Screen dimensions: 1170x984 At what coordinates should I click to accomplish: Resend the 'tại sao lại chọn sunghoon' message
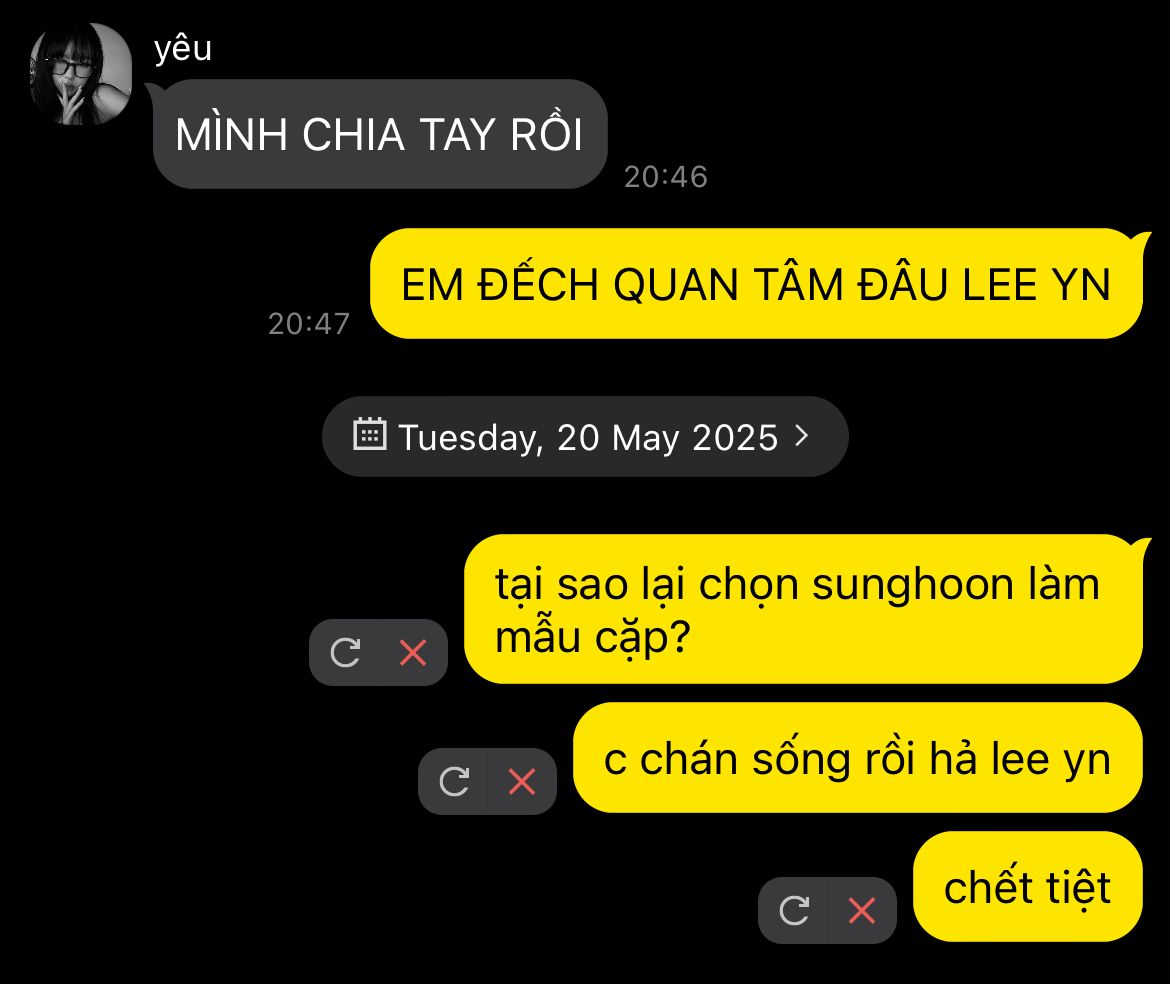345,653
